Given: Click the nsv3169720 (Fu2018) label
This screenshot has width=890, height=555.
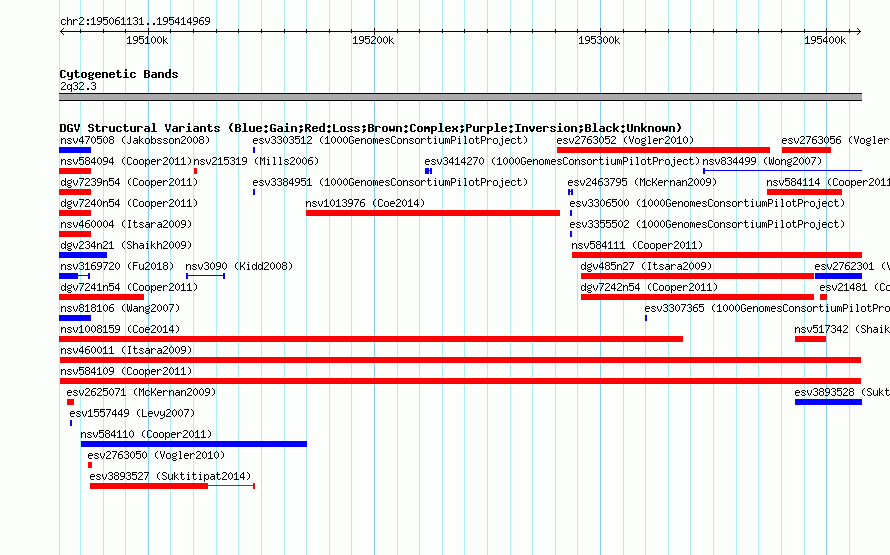Looking at the screenshot, I should [117, 266].
